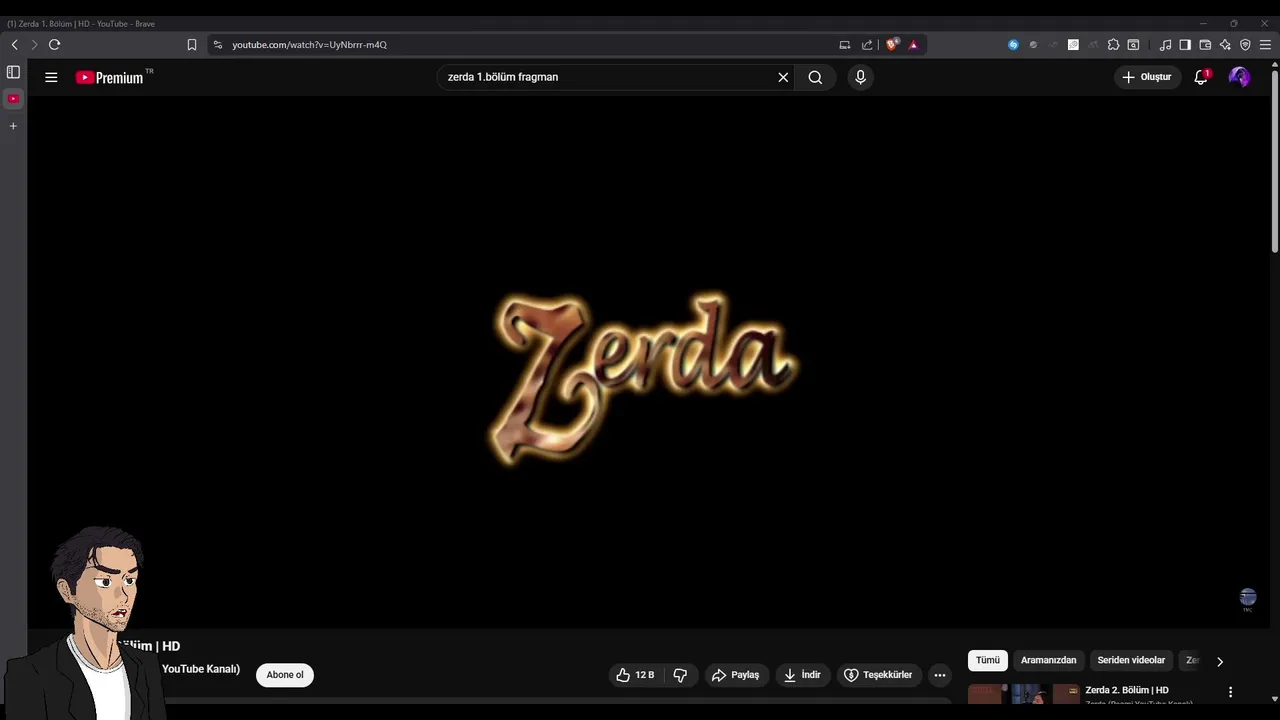Send thanks using Teşekkürler button
Viewport: 1280px width, 720px height.
pos(878,675)
